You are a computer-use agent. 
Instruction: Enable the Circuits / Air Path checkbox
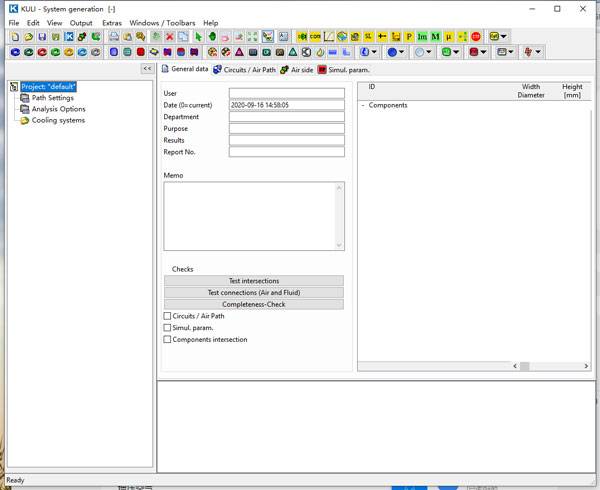coord(167,316)
